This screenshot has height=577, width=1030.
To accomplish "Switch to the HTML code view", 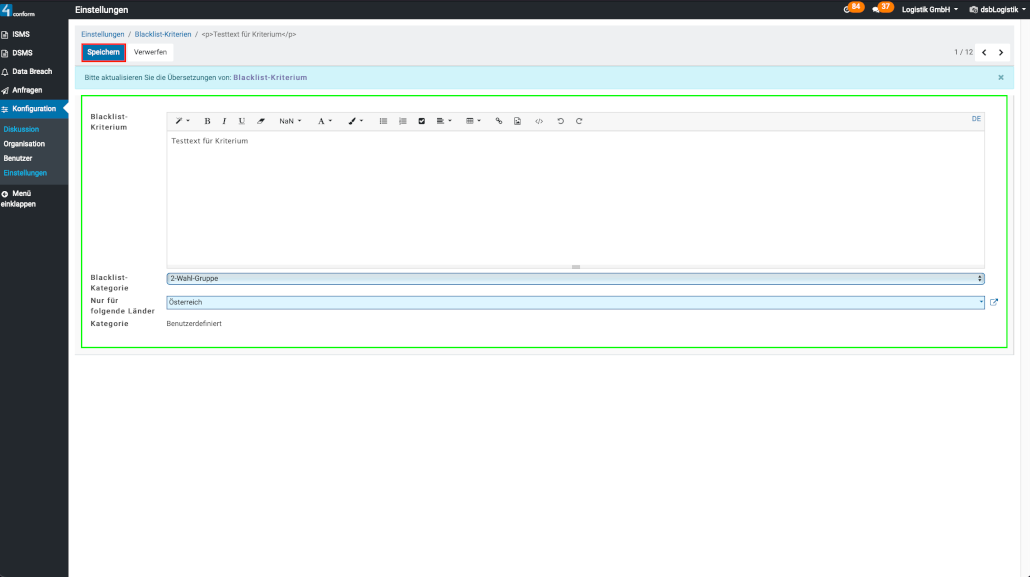I will [539, 121].
